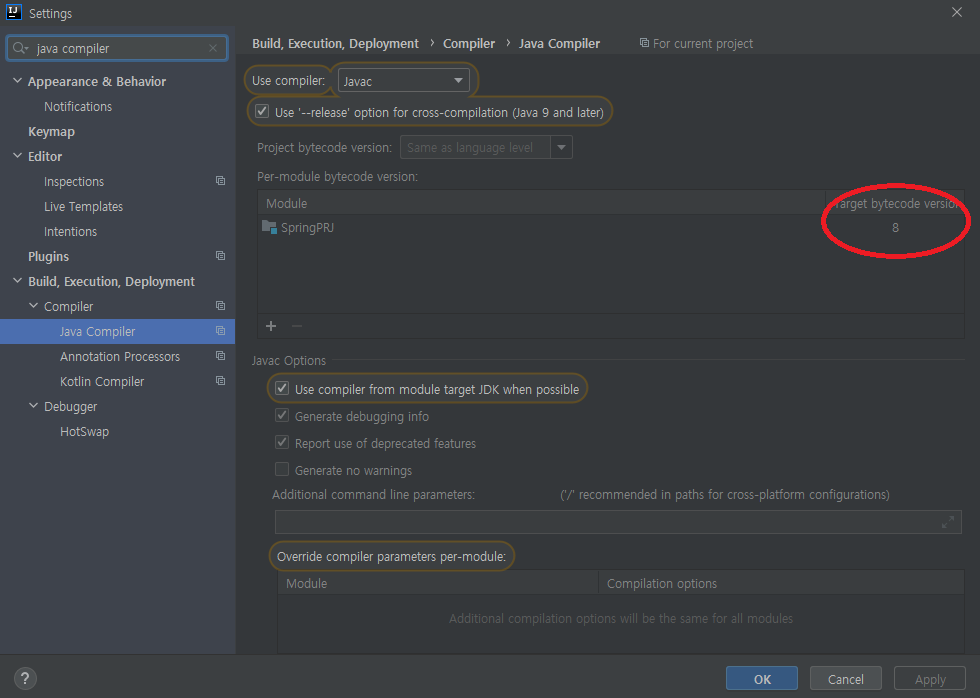
Task: Select Annotation Processors in the tree
Action: pyautogui.click(x=120, y=356)
